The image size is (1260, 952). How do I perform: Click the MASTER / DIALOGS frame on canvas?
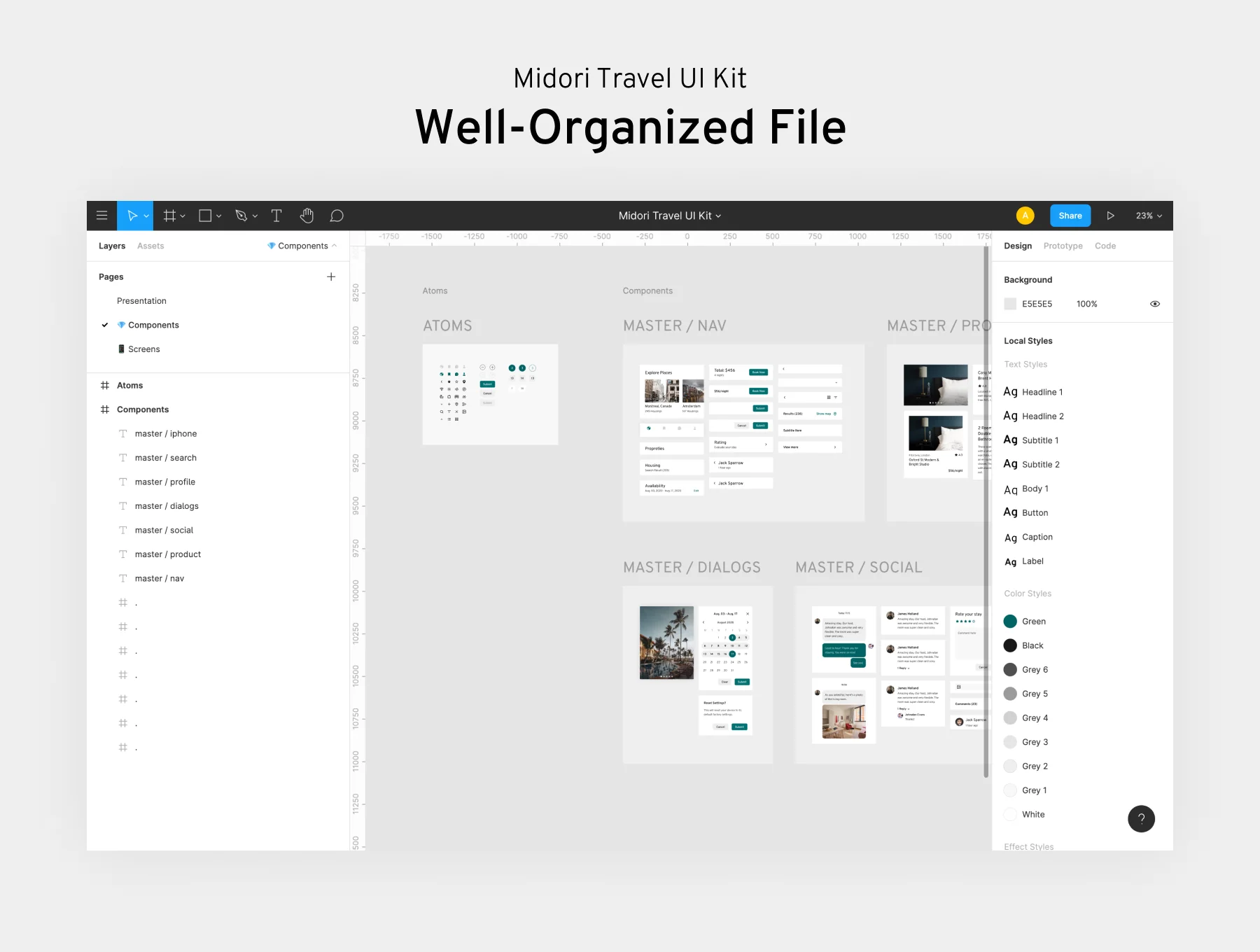[x=698, y=675]
